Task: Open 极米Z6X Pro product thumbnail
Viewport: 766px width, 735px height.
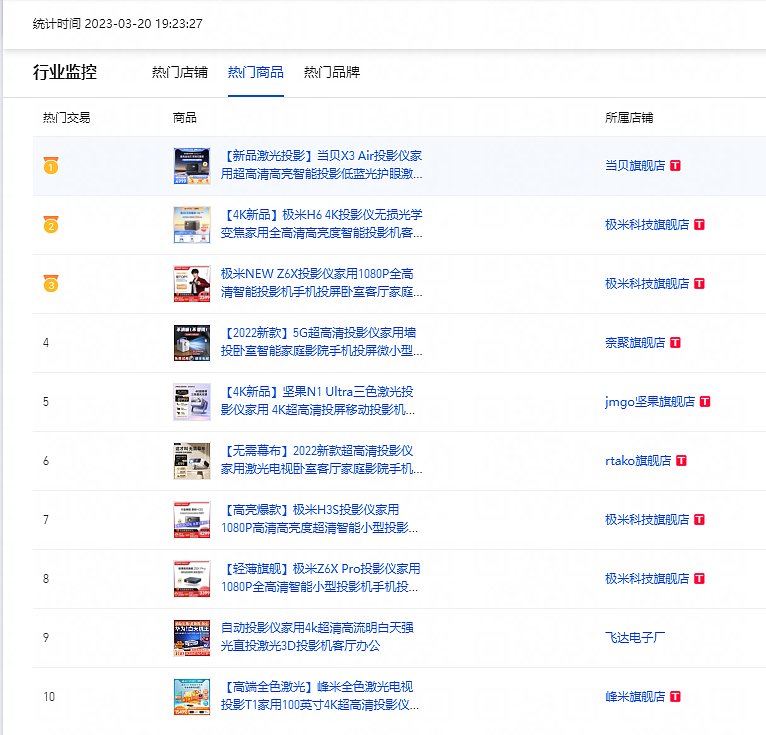Action: (x=192, y=579)
